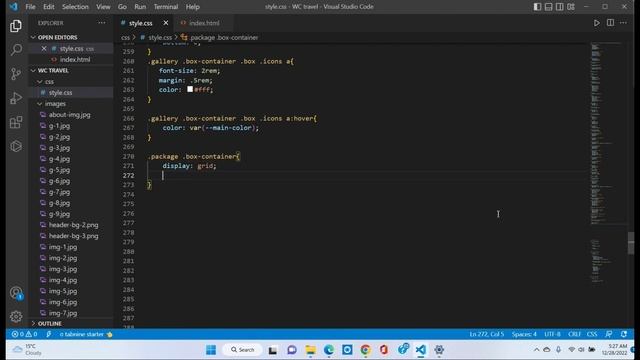The image size is (640, 360).
Task: Open g-1.jpg in explorer
Action: [59, 126]
